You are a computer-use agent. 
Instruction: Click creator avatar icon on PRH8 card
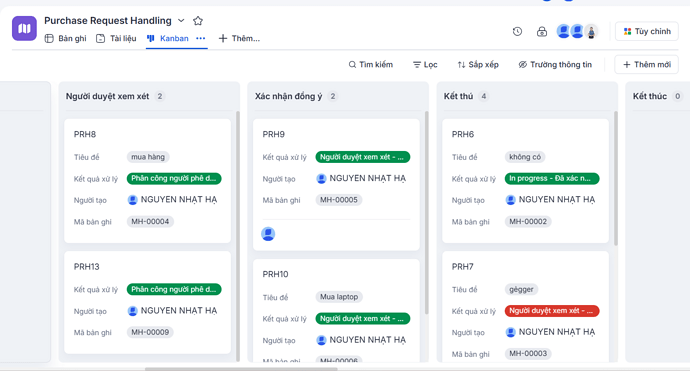(x=132, y=200)
